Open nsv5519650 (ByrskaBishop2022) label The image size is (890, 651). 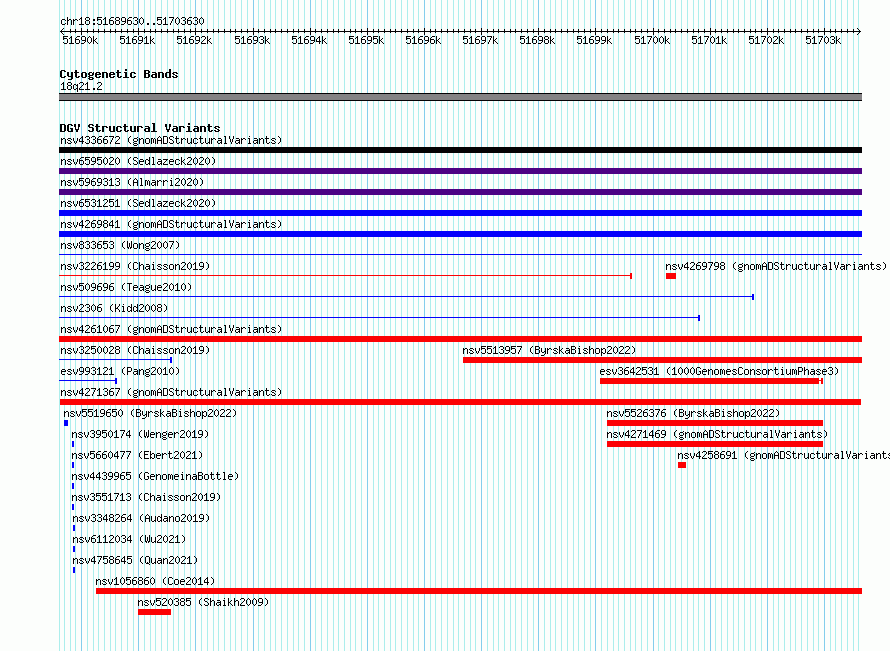(150, 413)
